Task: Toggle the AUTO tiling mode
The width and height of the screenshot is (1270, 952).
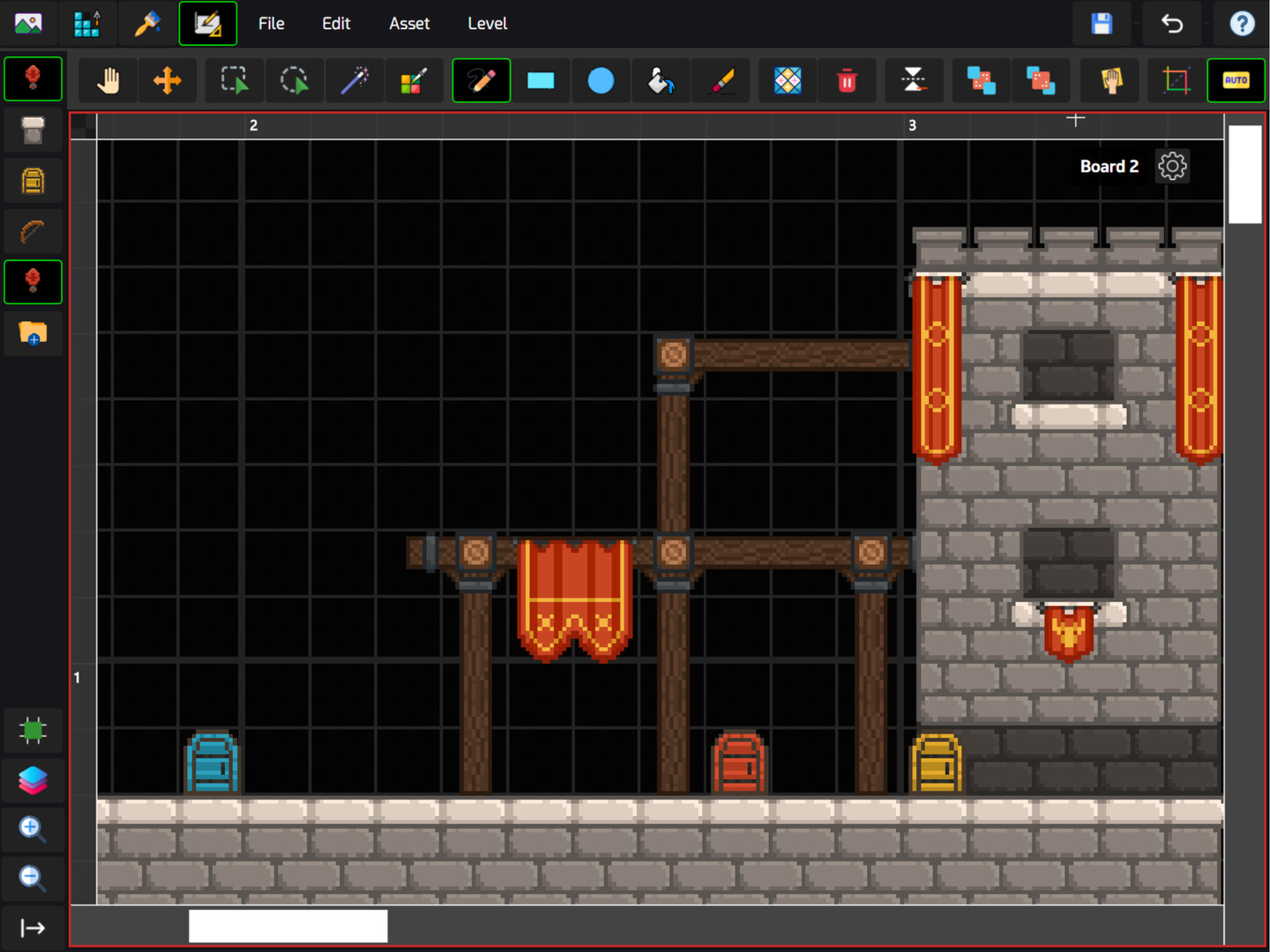Action: point(1236,81)
